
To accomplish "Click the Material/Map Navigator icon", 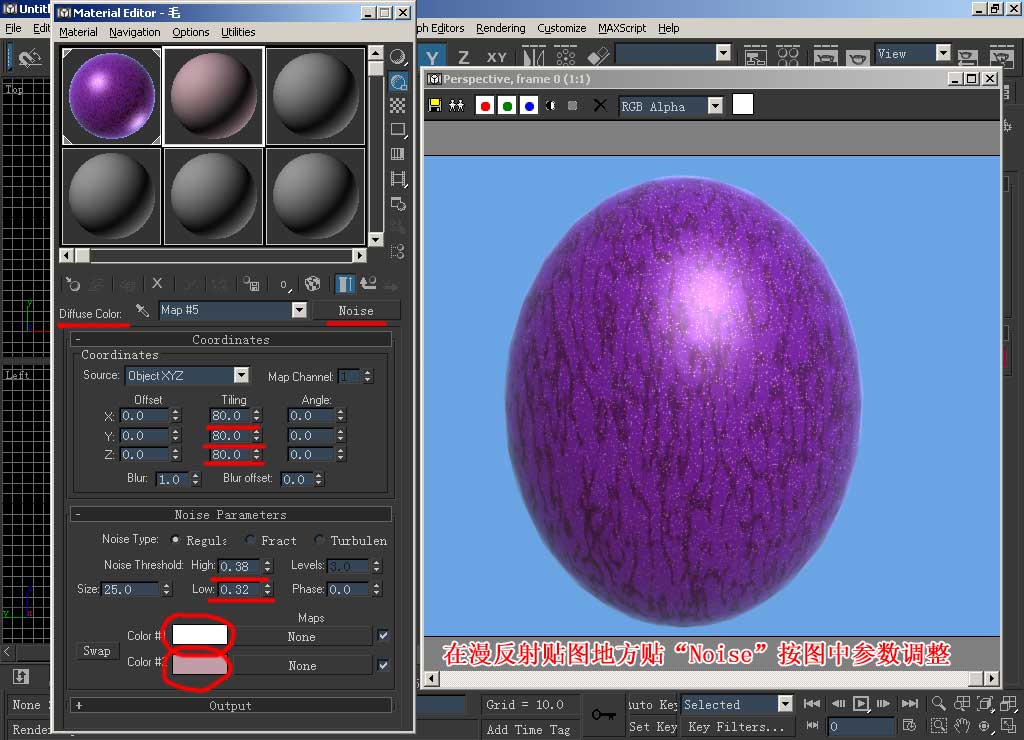I will [x=398, y=251].
